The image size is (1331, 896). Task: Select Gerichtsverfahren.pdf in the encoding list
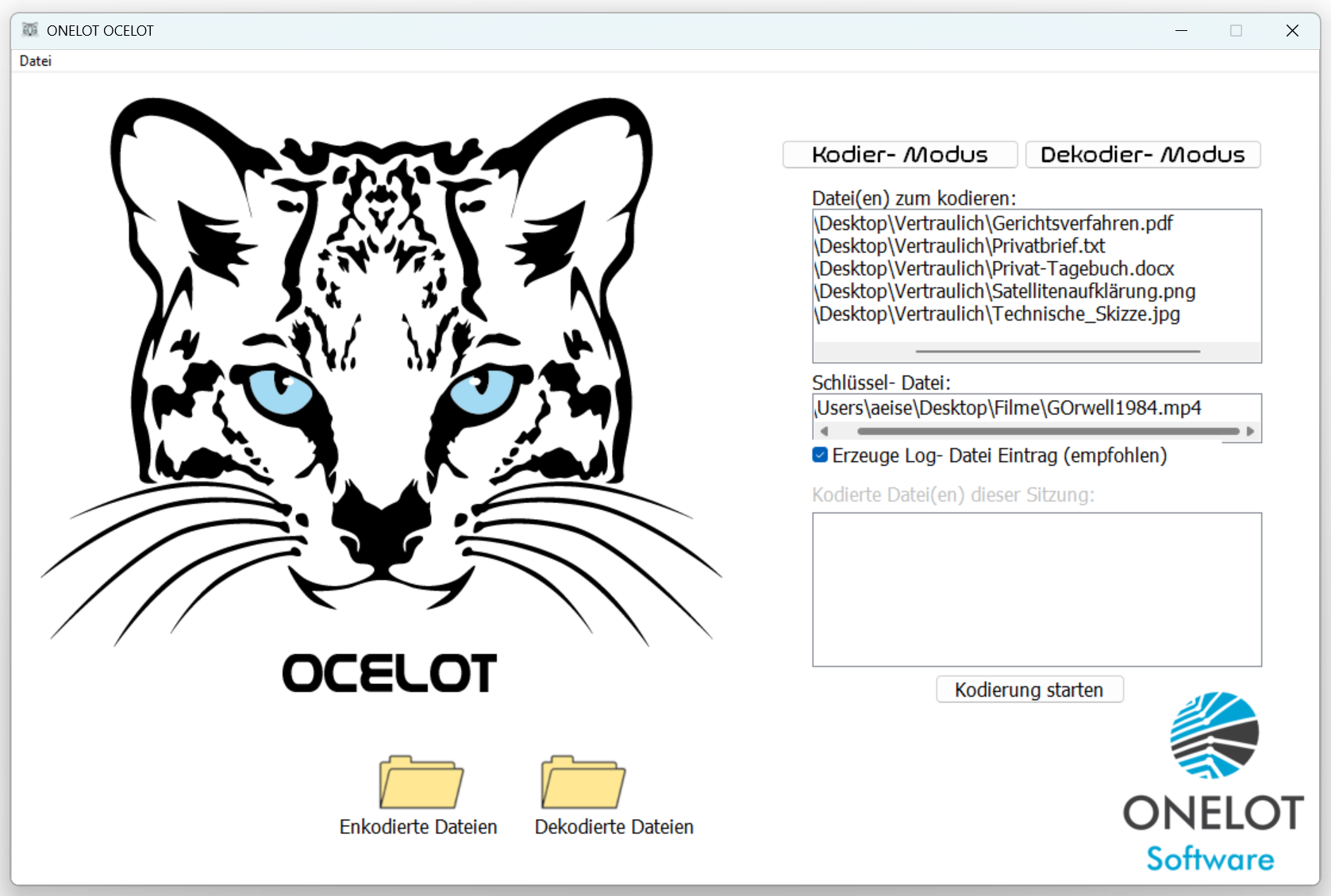pyautogui.click(x=992, y=224)
